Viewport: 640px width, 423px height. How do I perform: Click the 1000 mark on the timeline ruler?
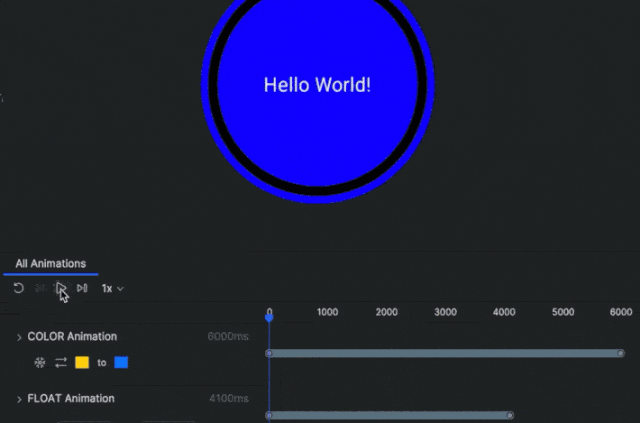coord(327,312)
